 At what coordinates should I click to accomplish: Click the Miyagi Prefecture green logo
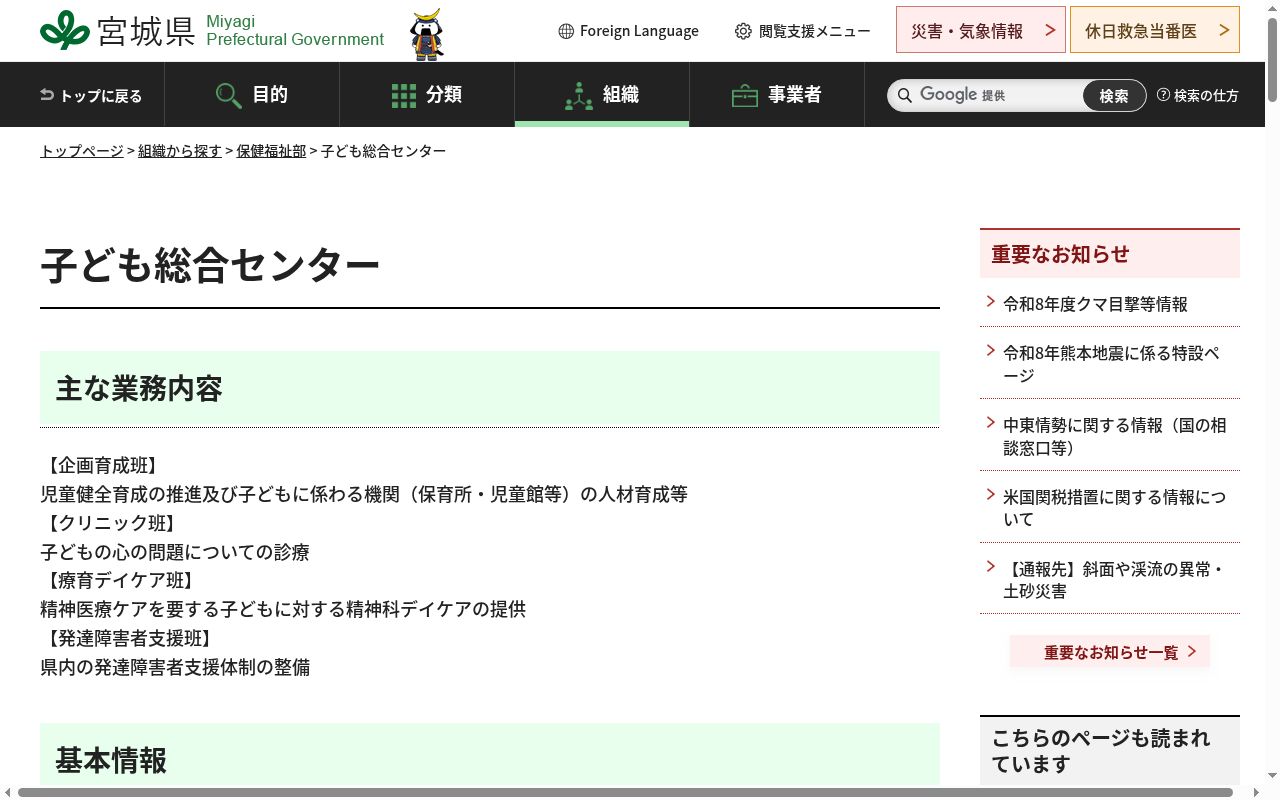[x=65, y=30]
